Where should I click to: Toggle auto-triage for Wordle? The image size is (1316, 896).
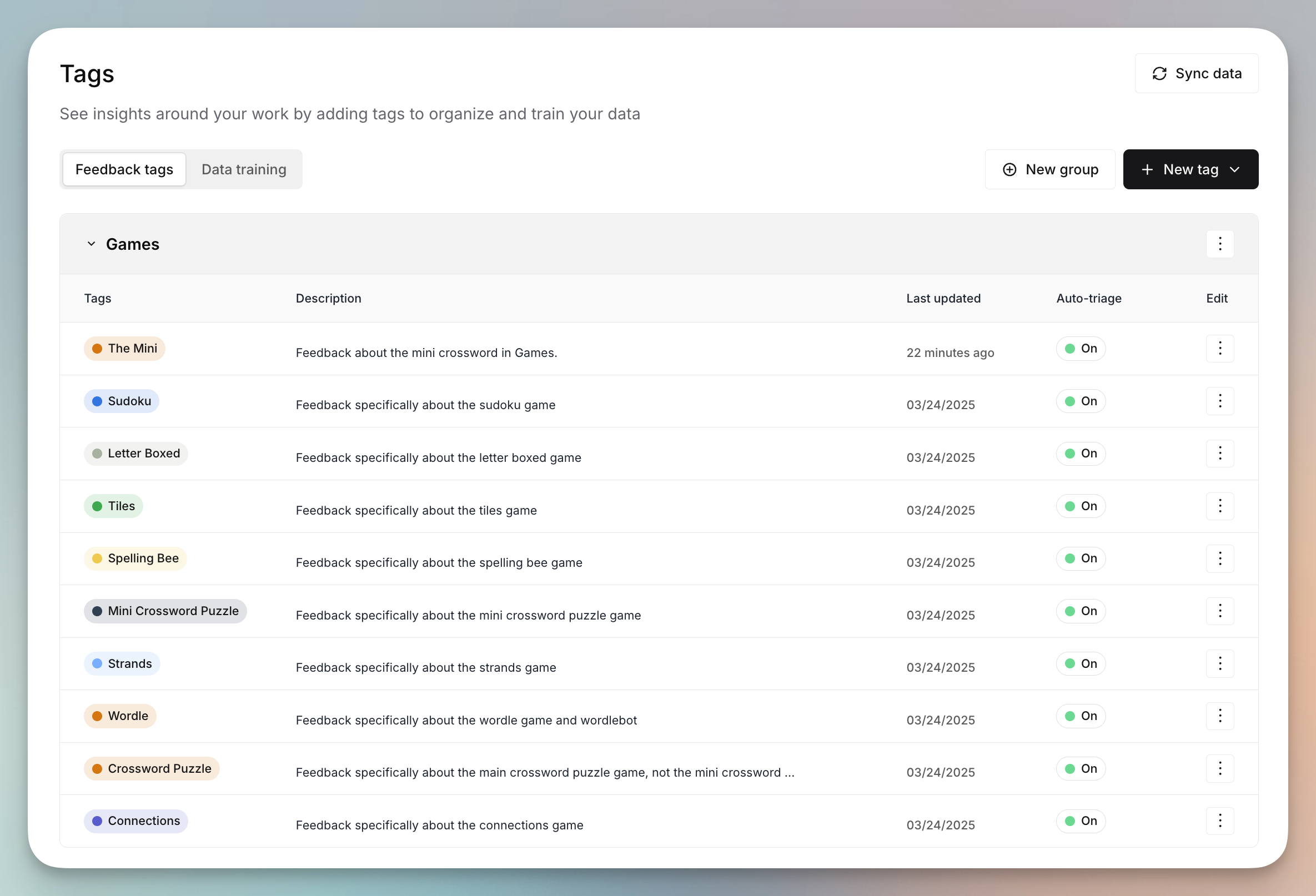(x=1081, y=716)
